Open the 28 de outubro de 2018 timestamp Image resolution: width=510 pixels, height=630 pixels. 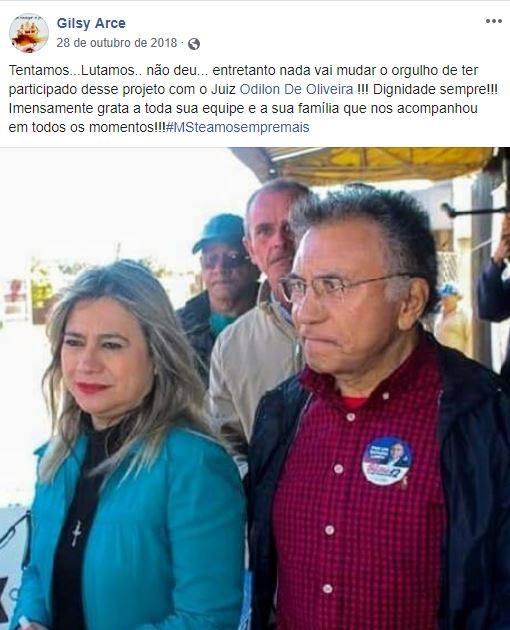click(117, 43)
